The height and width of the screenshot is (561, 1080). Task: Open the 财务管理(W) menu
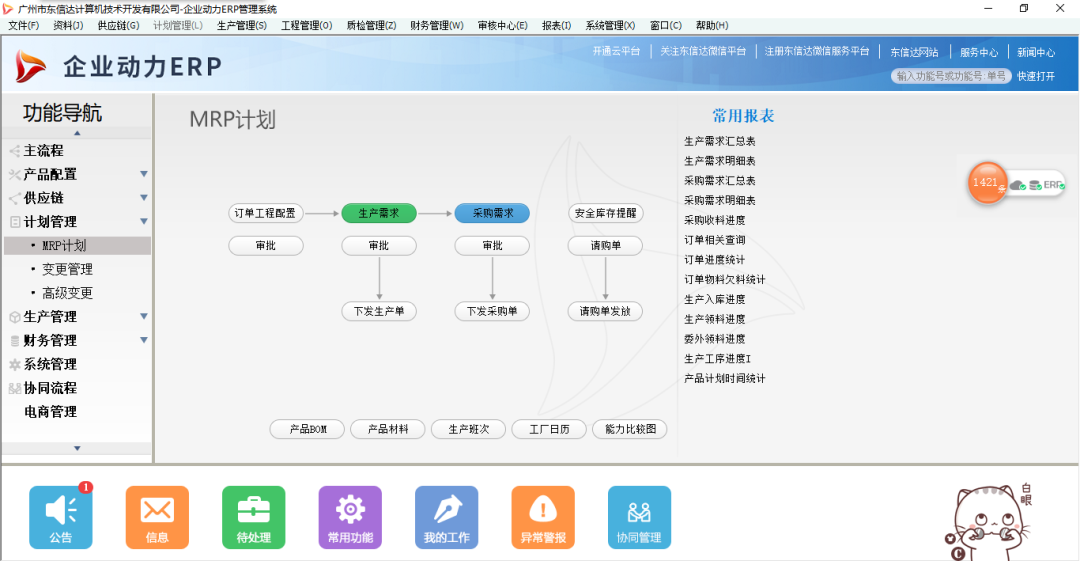(437, 26)
